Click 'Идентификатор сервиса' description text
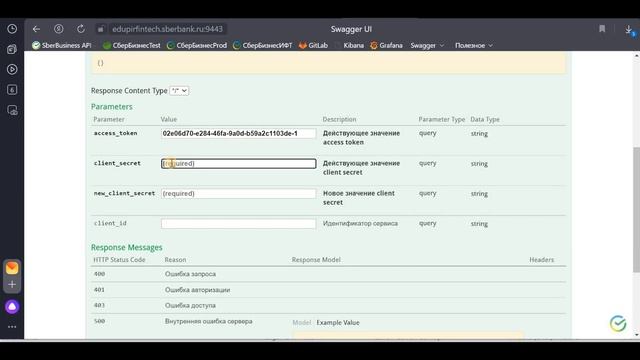640x360 pixels. pyautogui.click(x=360, y=223)
